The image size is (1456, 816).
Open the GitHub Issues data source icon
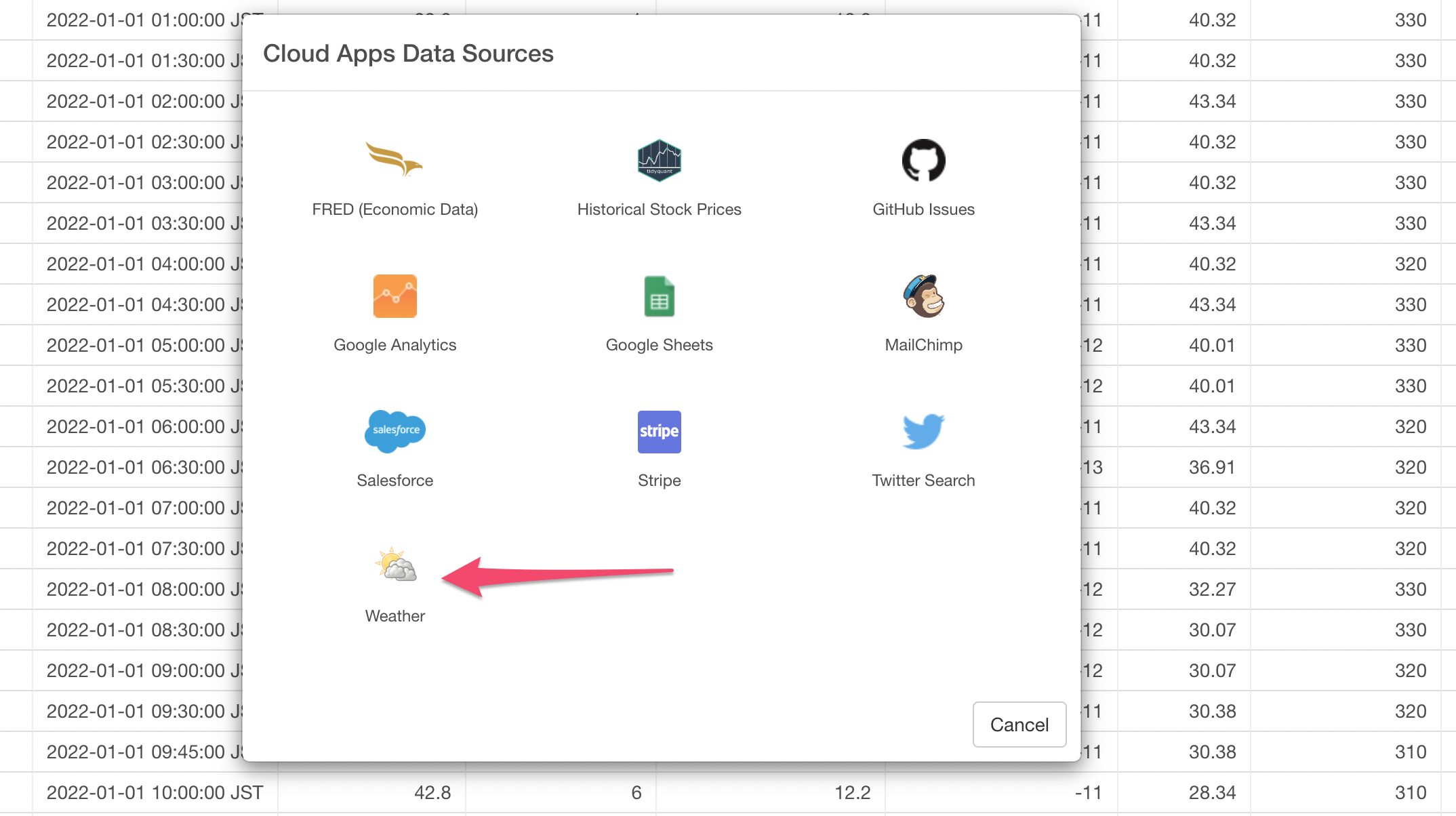(923, 161)
